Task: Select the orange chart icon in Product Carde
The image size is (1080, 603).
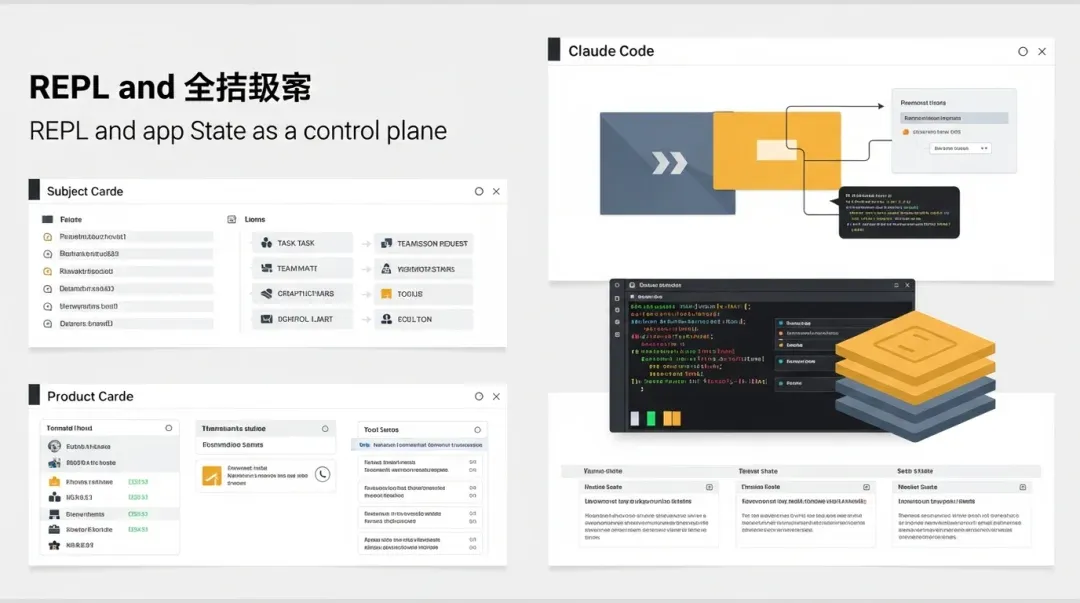Action: coord(212,477)
